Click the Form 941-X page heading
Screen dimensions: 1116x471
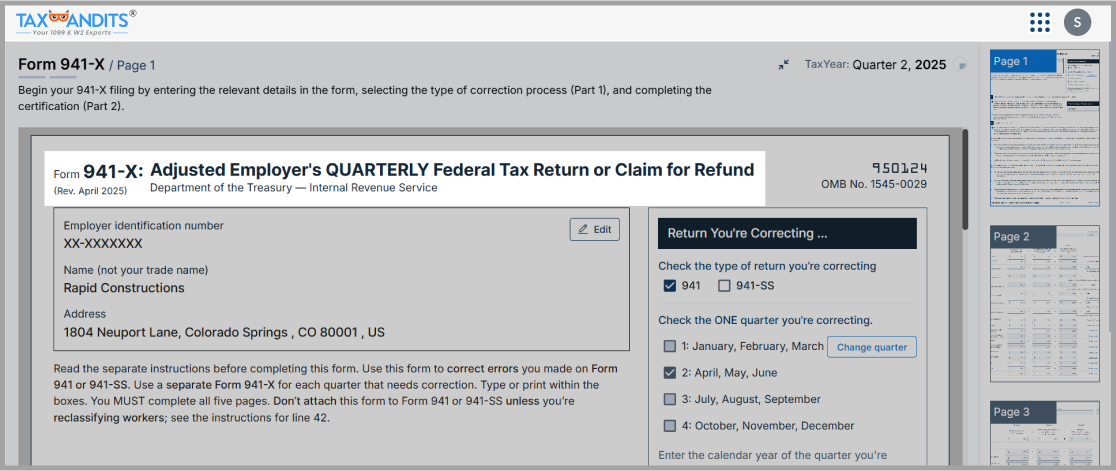click(x=61, y=65)
